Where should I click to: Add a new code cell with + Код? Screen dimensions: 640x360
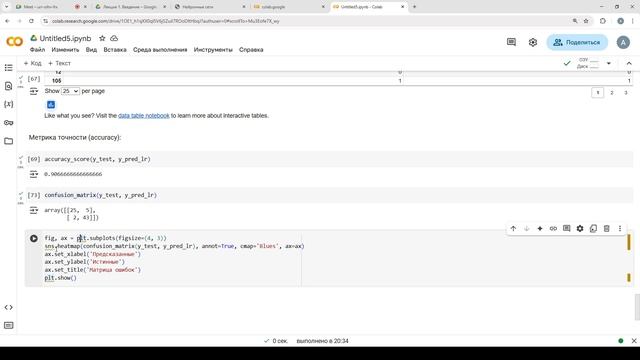[32, 63]
